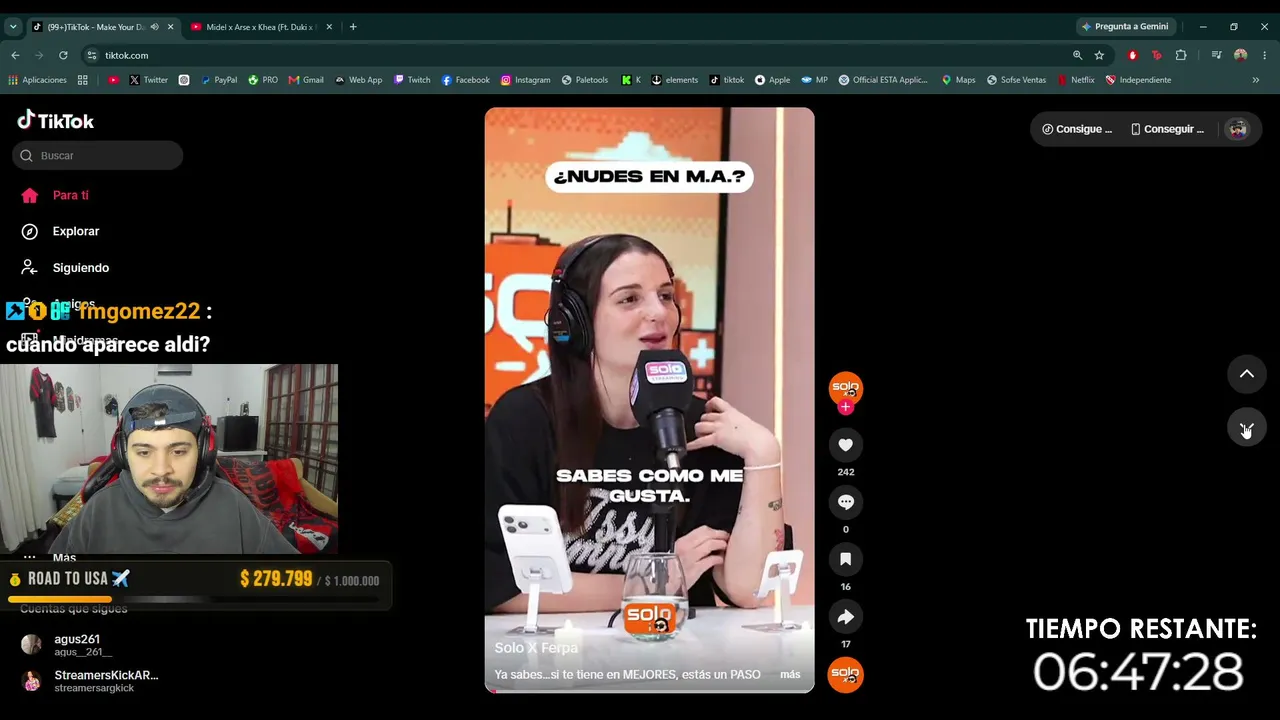Reload the page
This screenshot has width=1280, height=720.
63,55
